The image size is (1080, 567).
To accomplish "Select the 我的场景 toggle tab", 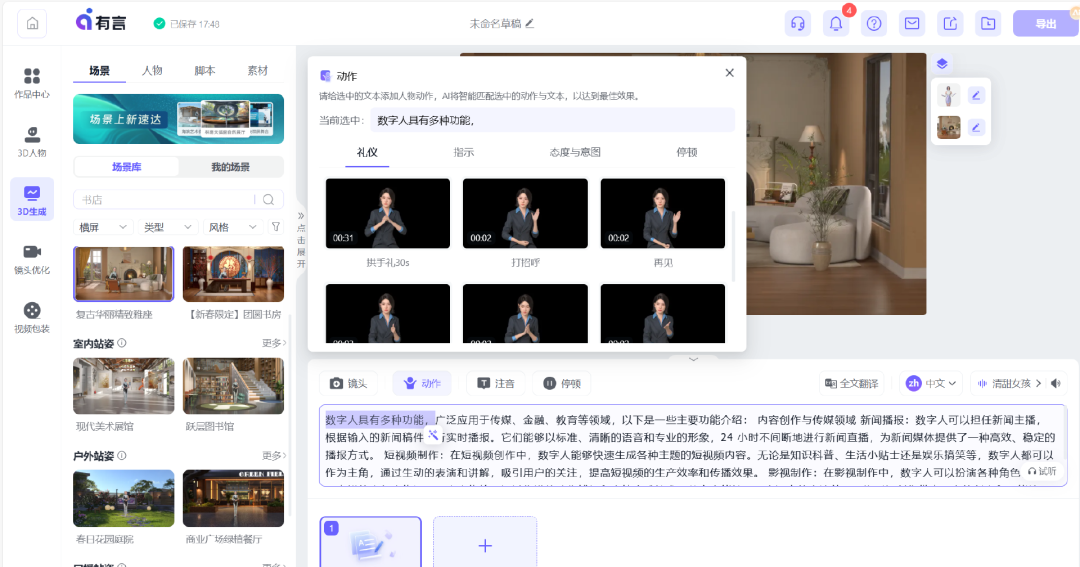I will 230,167.
